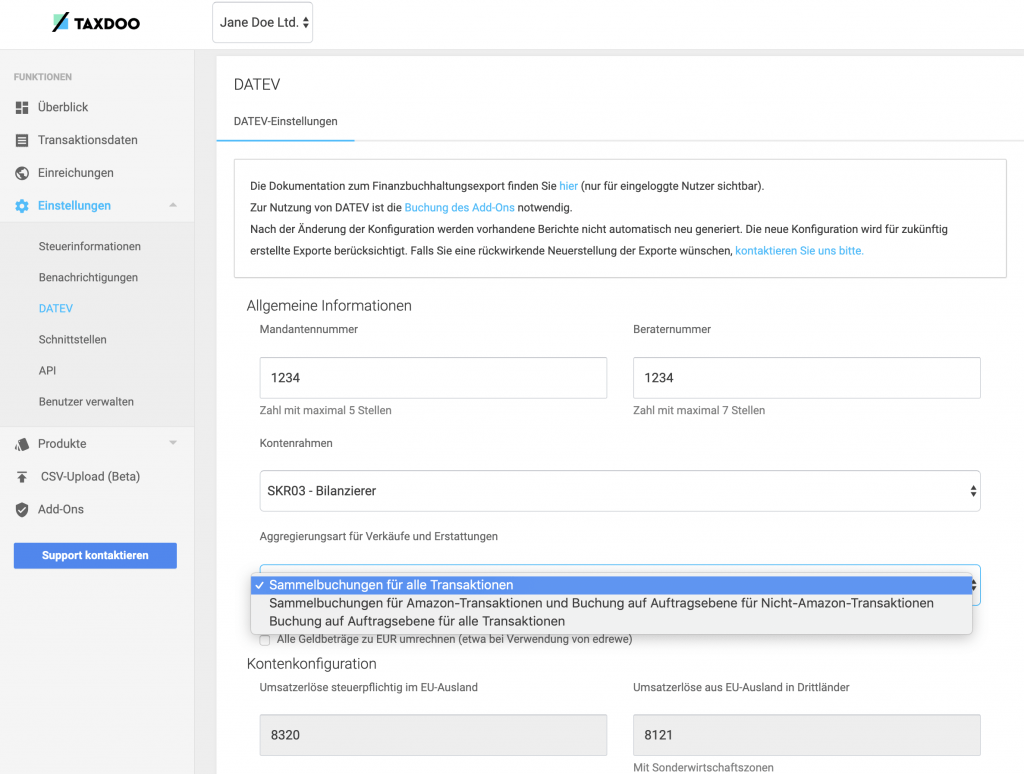This screenshot has height=774, width=1024.
Task: Click the 8320 Umsatzerlöse EU-Ausland field
Action: tap(433, 735)
